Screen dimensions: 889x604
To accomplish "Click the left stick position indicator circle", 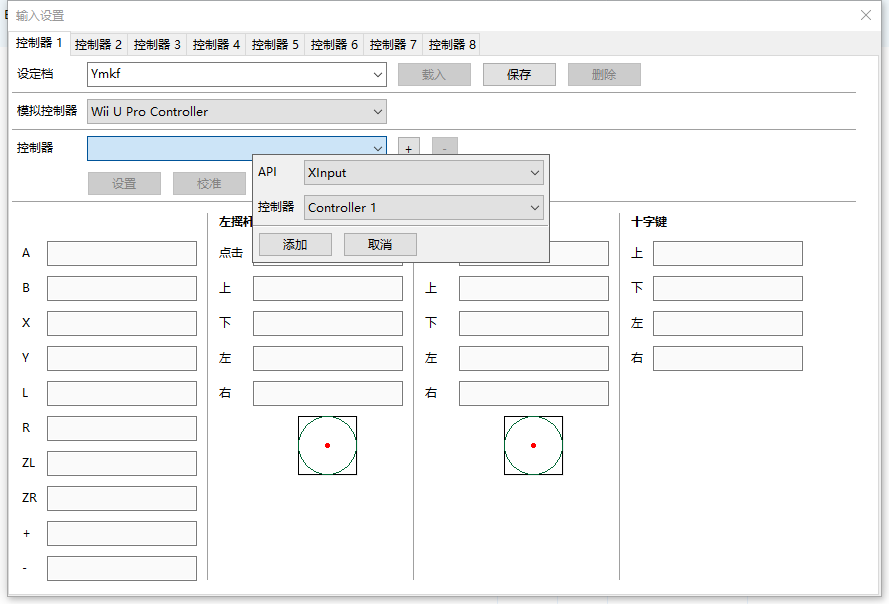I will pyautogui.click(x=327, y=445).
